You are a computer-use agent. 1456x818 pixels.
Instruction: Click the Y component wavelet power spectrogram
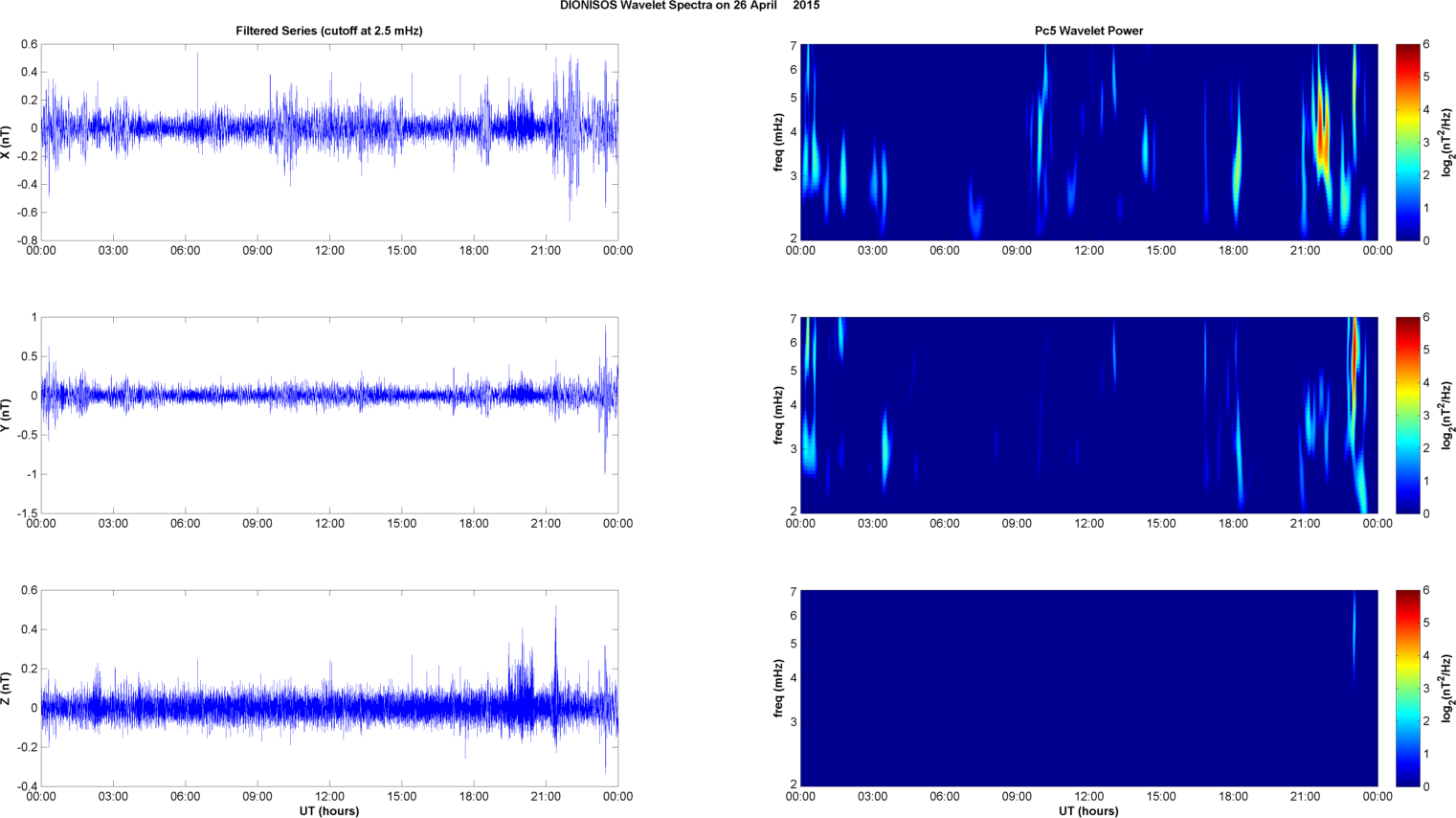(x=1088, y=415)
